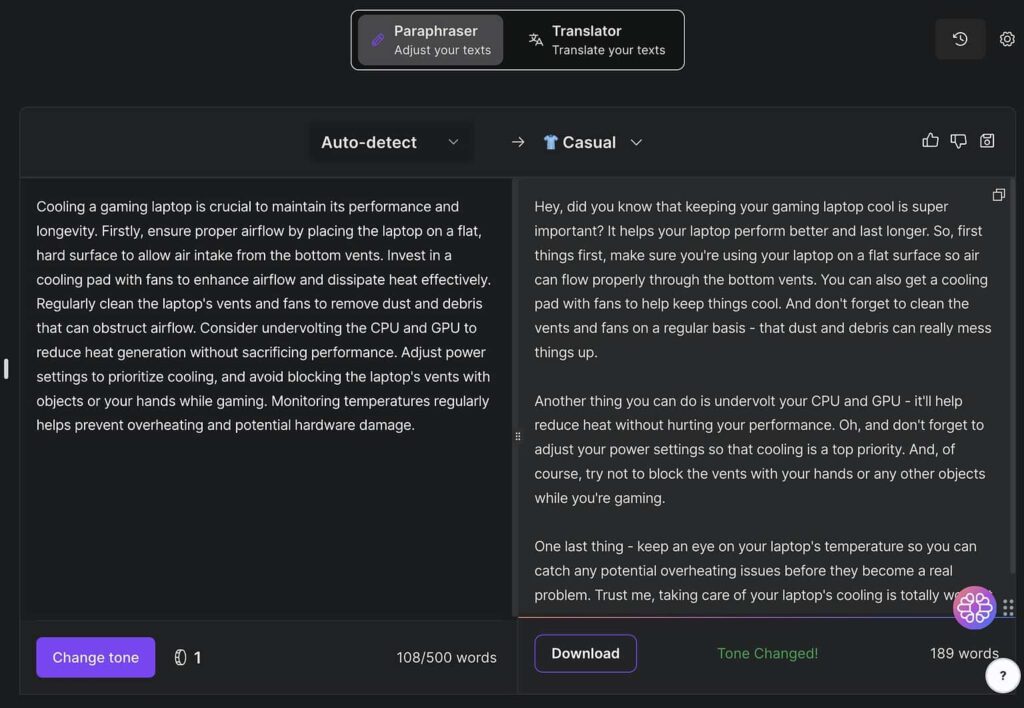The image size is (1024, 708).
Task: Select the Paraphraser tab
Action: click(430, 40)
